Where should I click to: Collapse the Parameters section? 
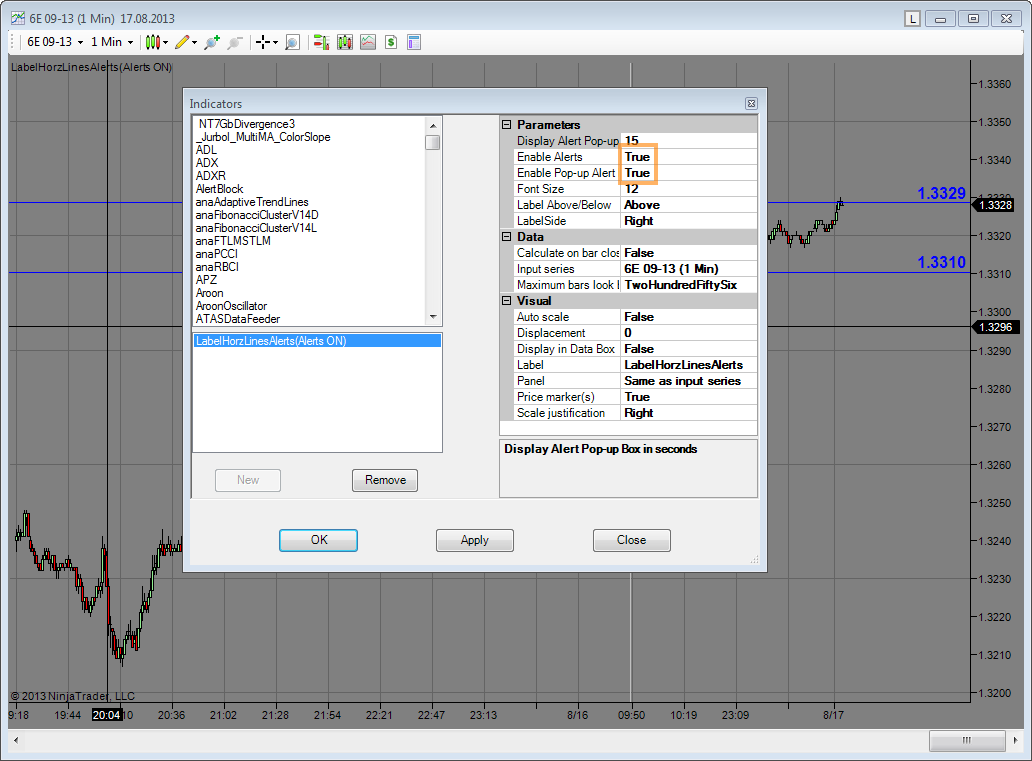(x=506, y=125)
